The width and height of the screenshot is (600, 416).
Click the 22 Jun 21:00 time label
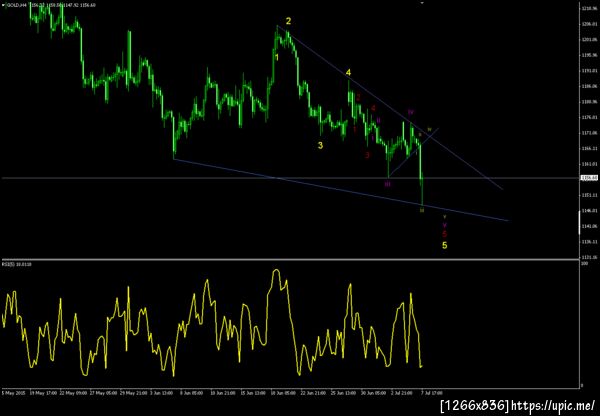tap(314, 393)
